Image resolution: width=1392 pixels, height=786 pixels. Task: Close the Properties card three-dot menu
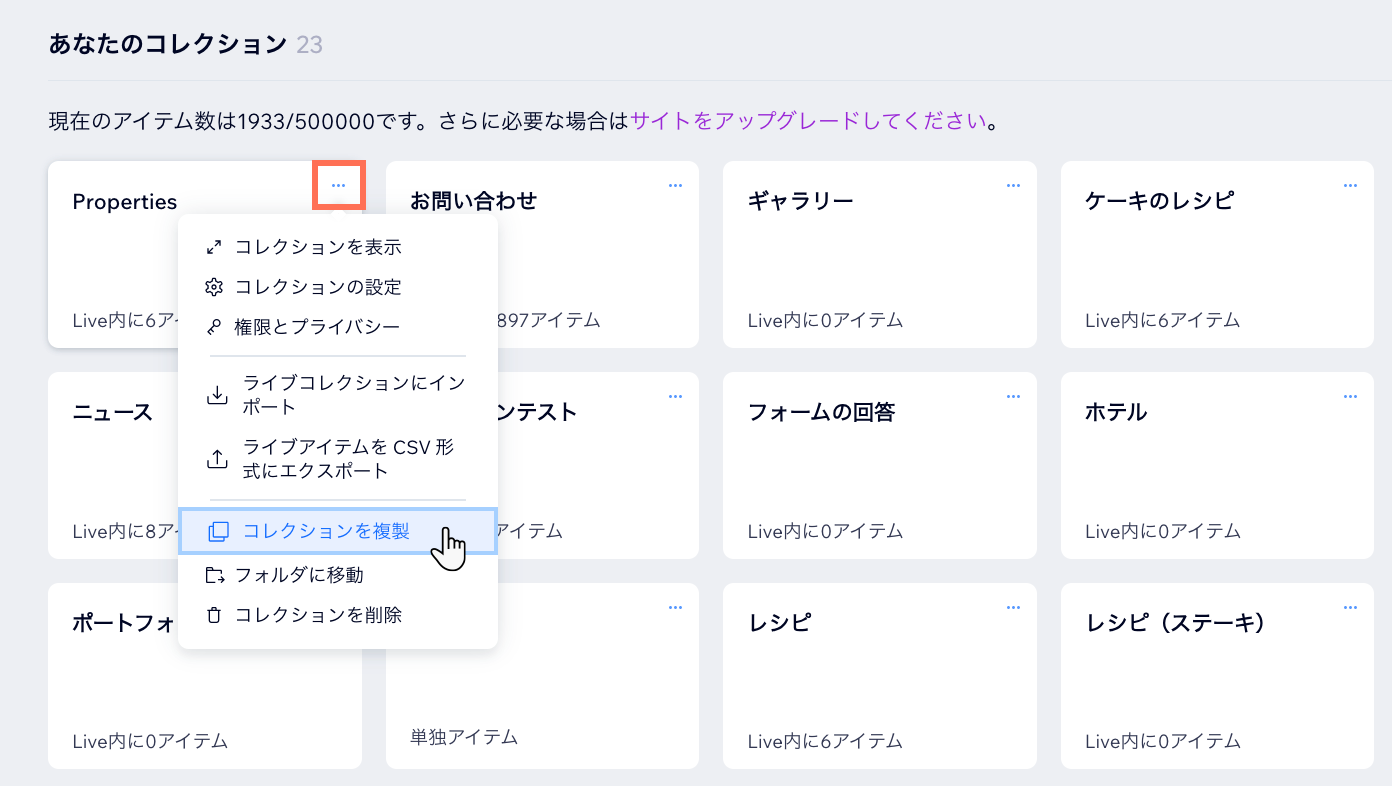pos(338,185)
